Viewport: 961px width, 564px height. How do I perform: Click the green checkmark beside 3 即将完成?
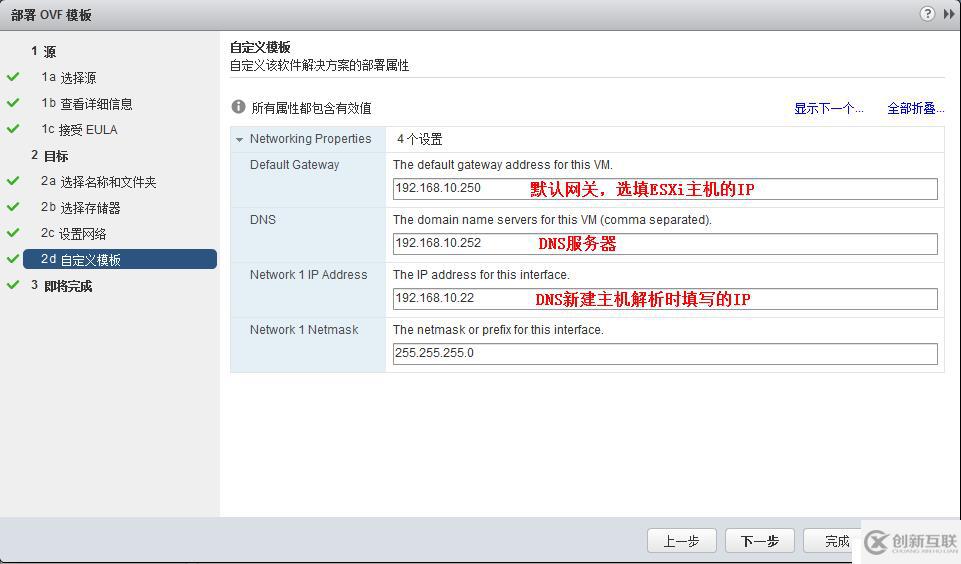(x=13, y=284)
